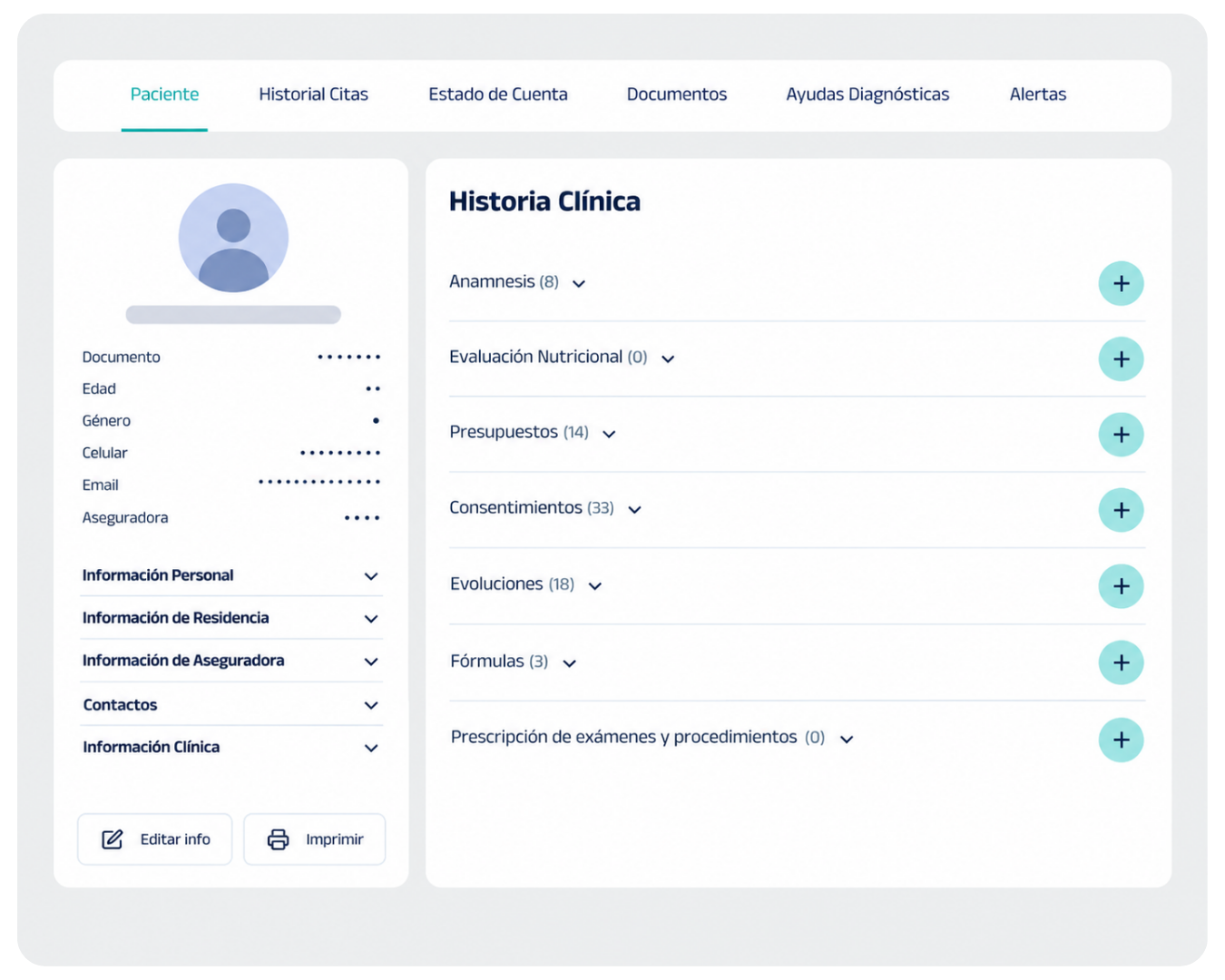The height and width of the screenshot is (980, 1225).
Task: Expand the Información Clínica section
Action: pyautogui.click(x=231, y=748)
